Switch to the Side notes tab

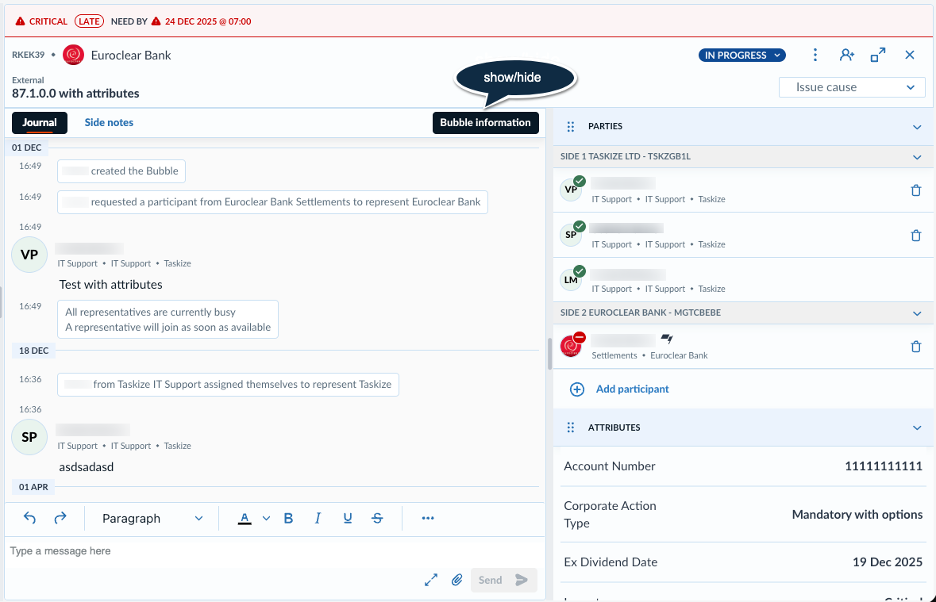click(x=109, y=122)
